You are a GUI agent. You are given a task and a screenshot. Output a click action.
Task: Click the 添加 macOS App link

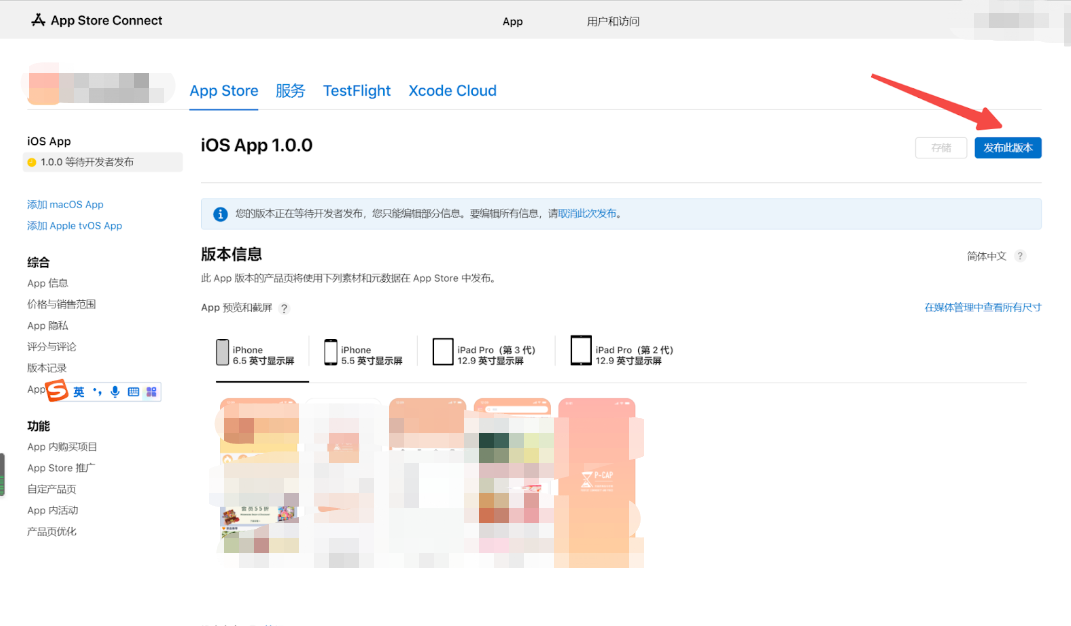tap(65, 204)
